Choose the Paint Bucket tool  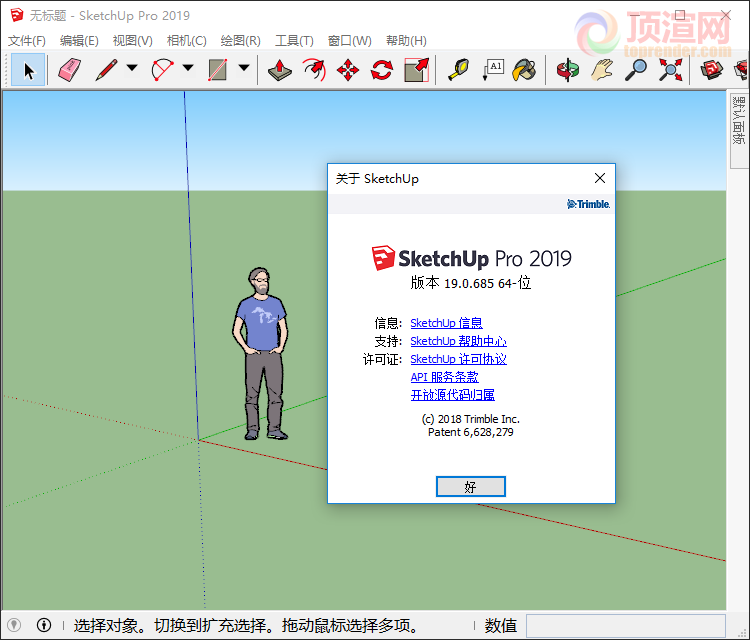524,70
